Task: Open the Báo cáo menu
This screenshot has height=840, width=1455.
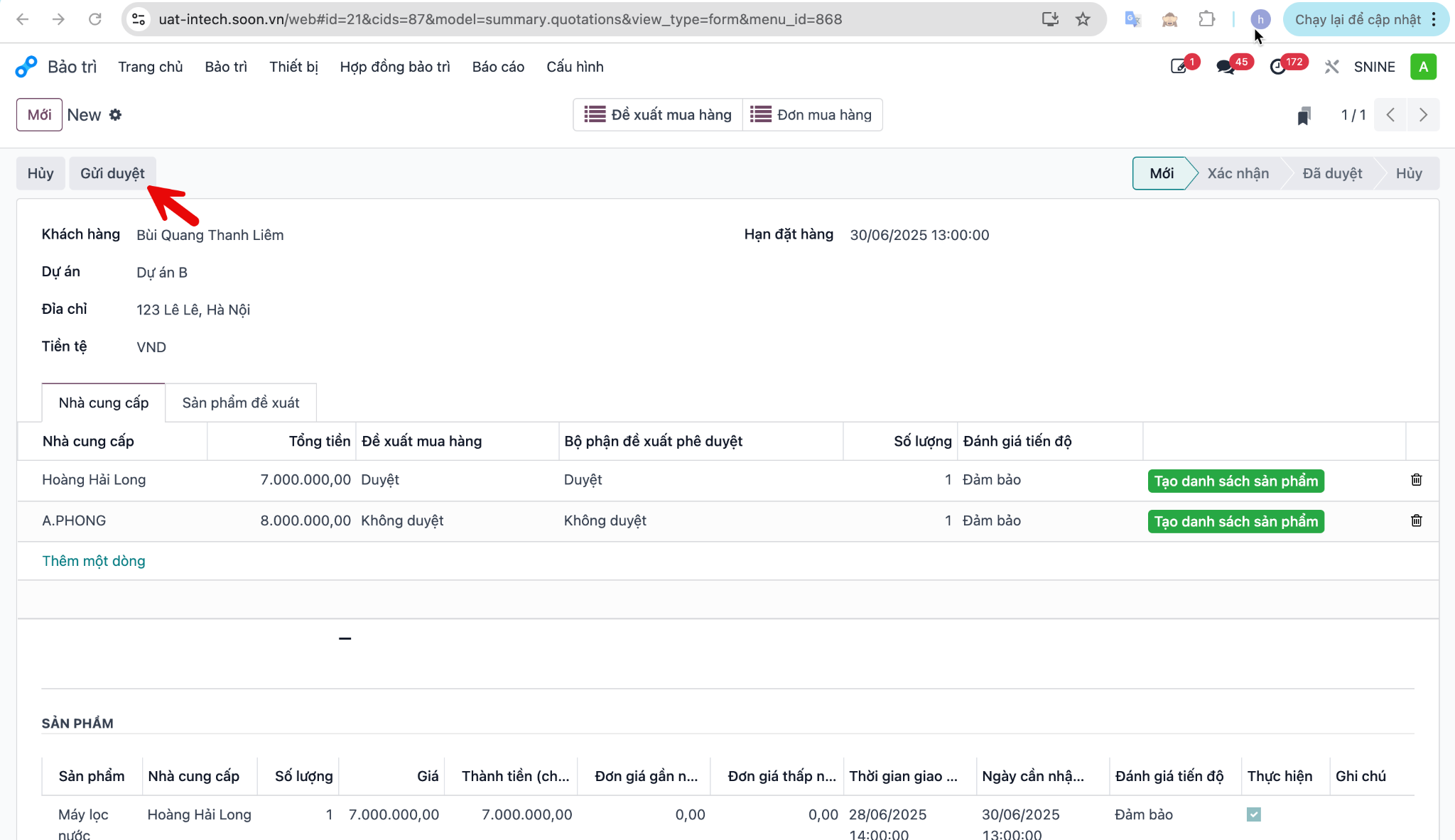Action: (x=498, y=67)
